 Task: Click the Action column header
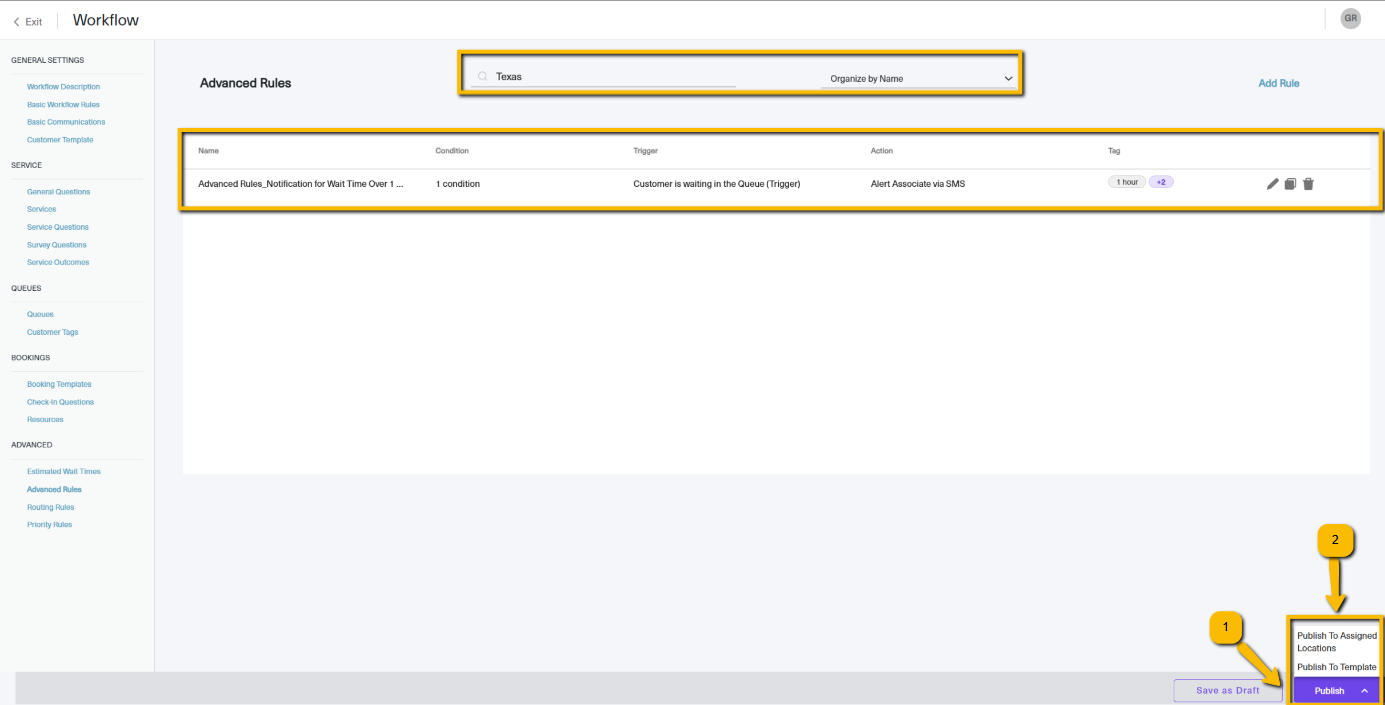[x=882, y=151]
